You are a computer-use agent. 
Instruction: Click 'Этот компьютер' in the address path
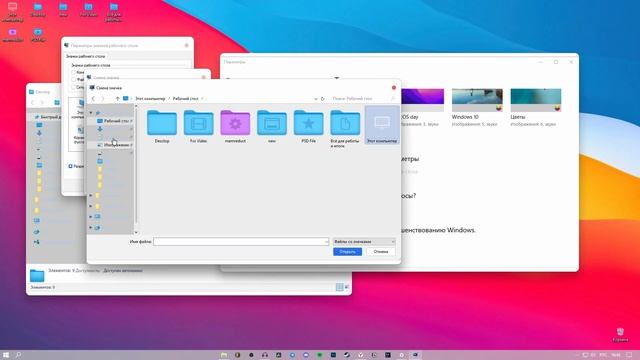point(150,99)
